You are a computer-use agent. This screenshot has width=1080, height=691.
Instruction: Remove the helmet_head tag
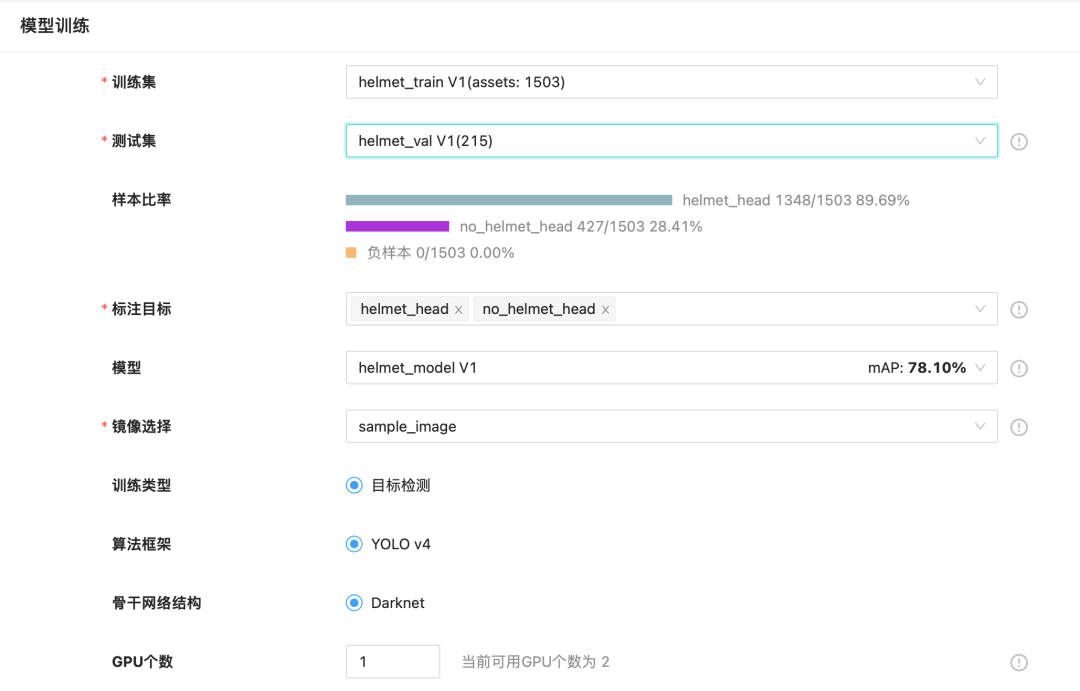tap(459, 310)
